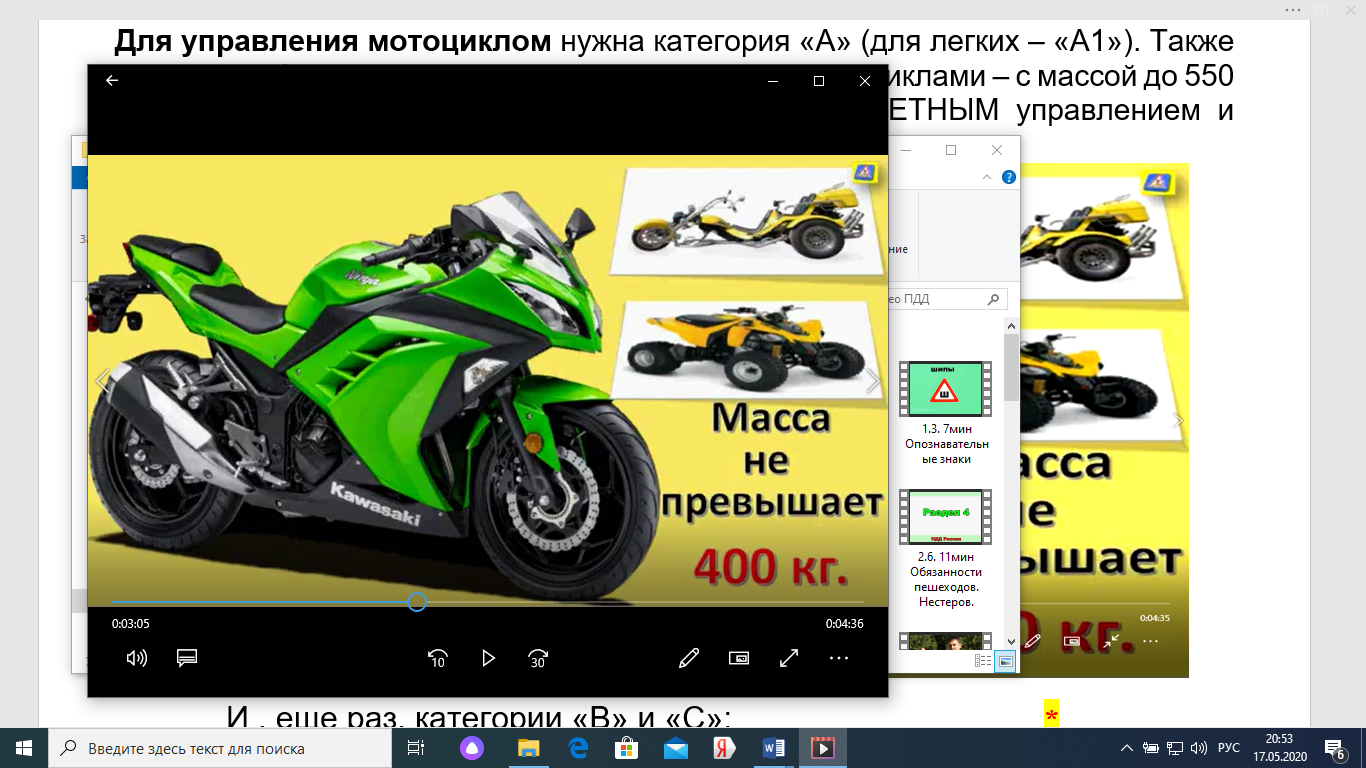Screen dimensions: 1366x768
Task: Click the taskbar search box
Action: (220, 748)
